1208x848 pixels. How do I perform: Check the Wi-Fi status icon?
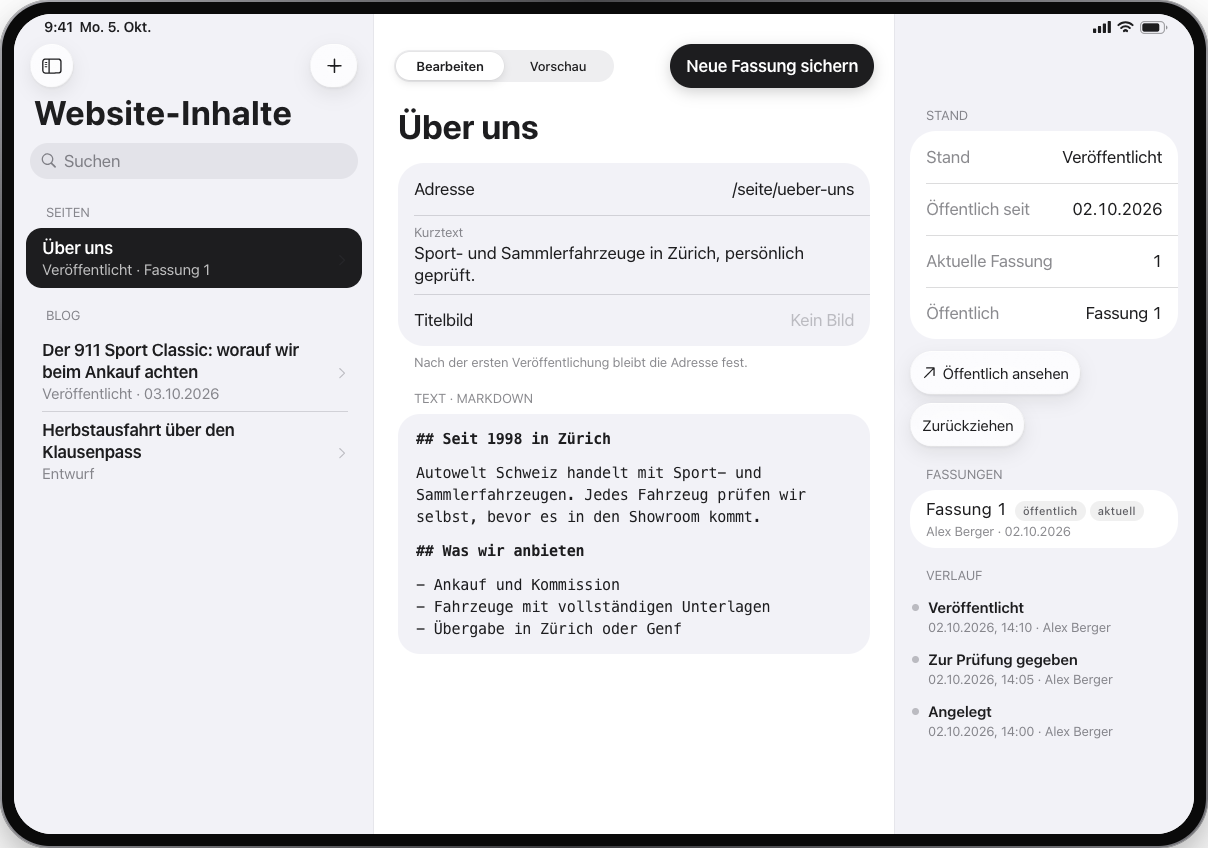point(1125,27)
